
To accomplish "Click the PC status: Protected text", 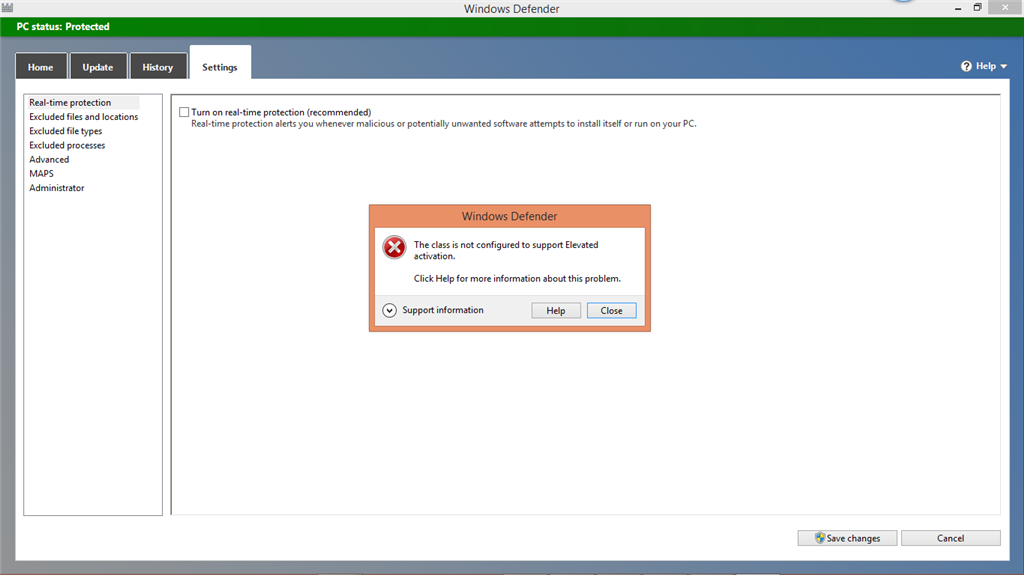I will (x=63, y=27).
